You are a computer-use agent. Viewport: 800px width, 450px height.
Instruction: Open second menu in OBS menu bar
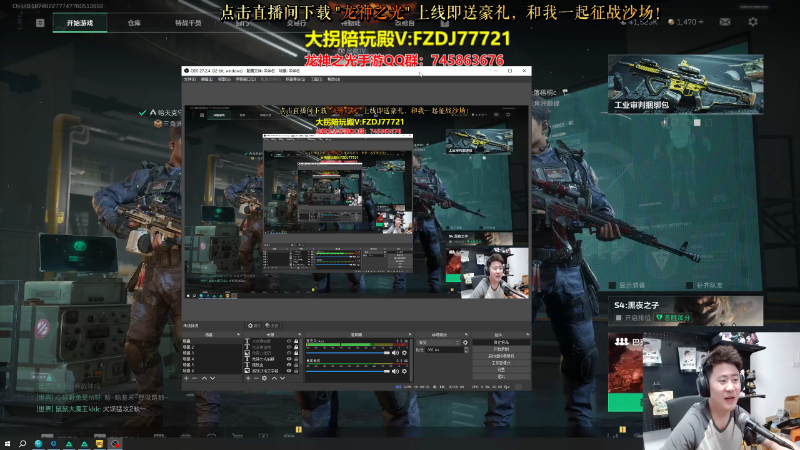pos(207,79)
